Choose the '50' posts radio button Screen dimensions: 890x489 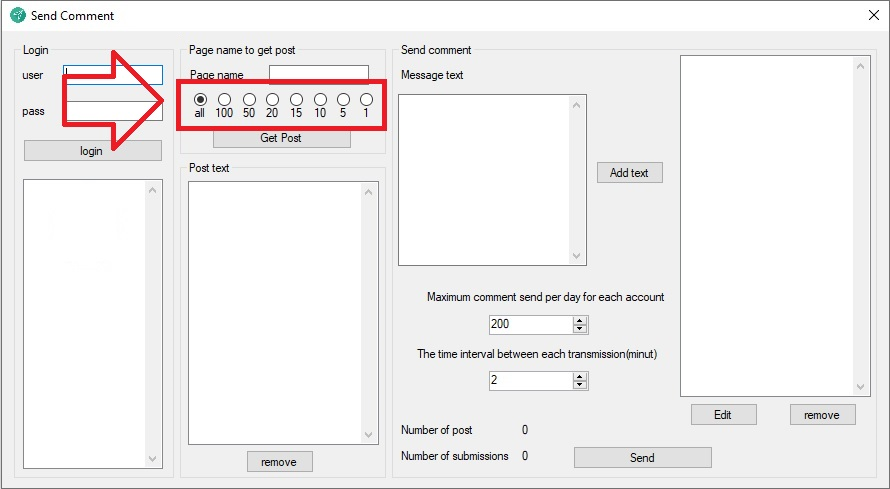pyautogui.click(x=249, y=99)
